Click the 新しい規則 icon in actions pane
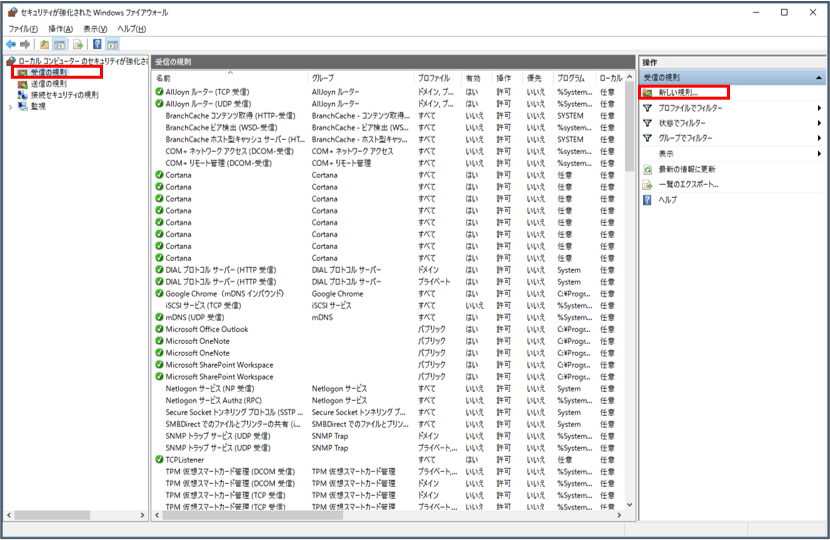Screen dimensions: 830x540 (x=648, y=92)
